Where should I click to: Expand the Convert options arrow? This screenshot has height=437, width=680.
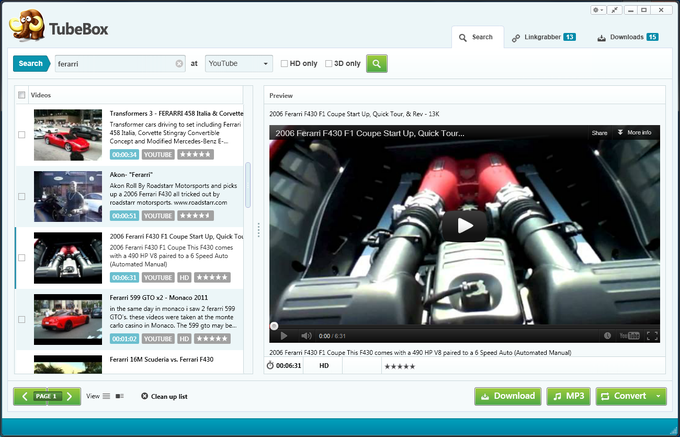(x=658, y=396)
